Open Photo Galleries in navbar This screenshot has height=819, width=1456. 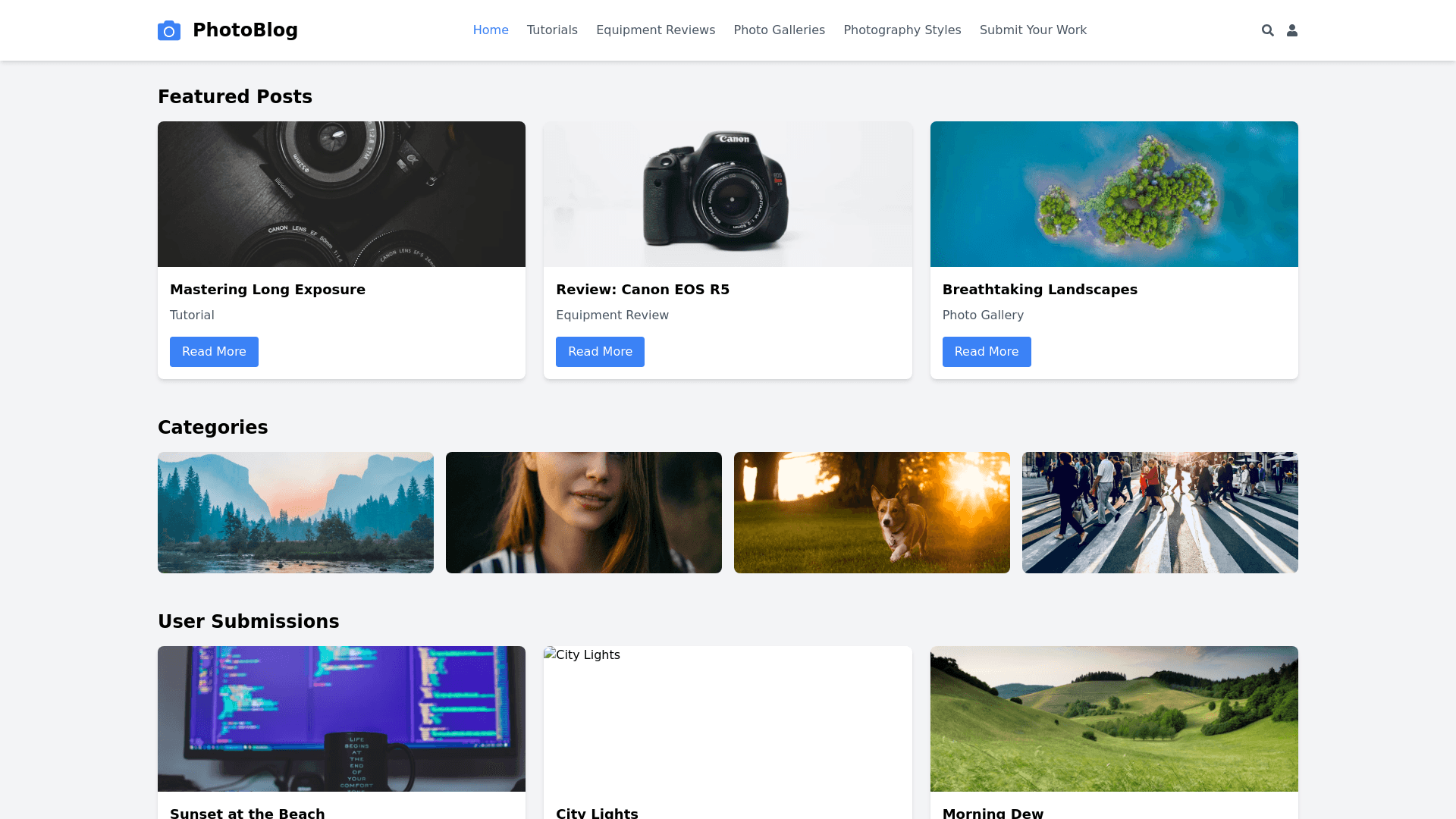(x=779, y=30)
